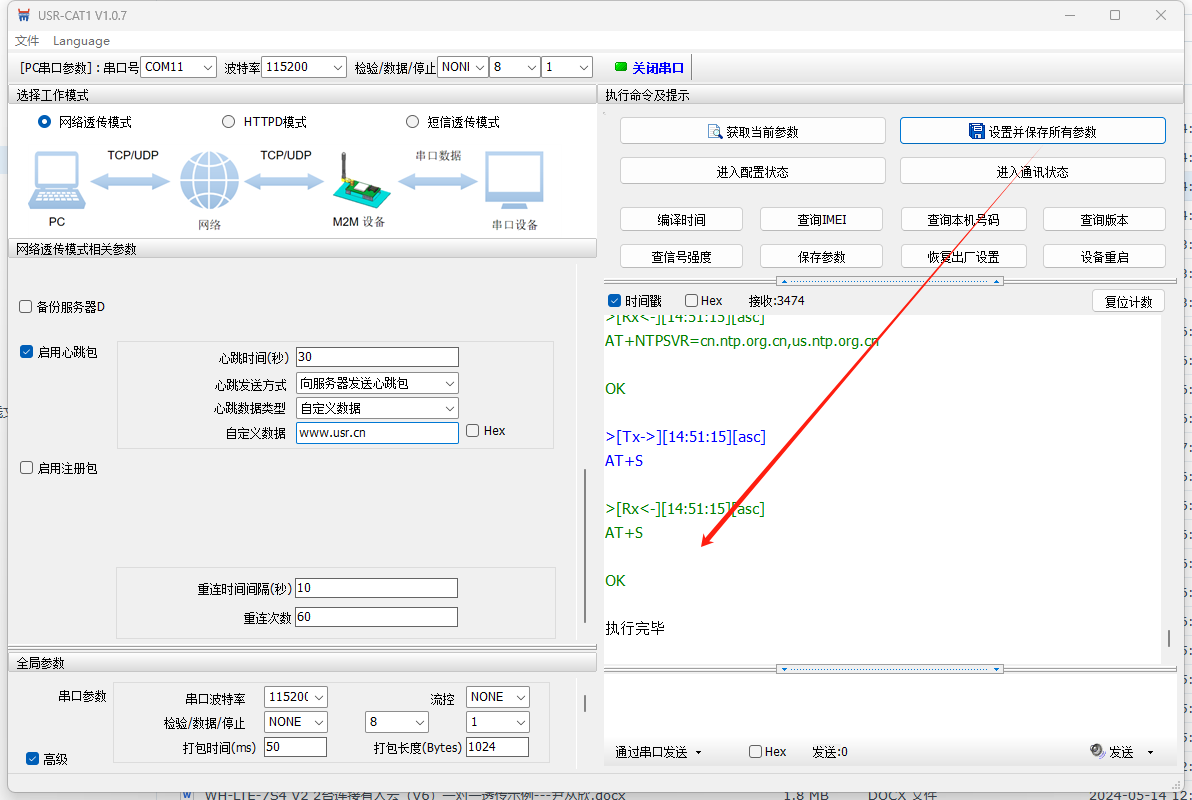1192x800 pixels.
Task: Open the 流控 flow control dropdown
Action: point(520,697)
